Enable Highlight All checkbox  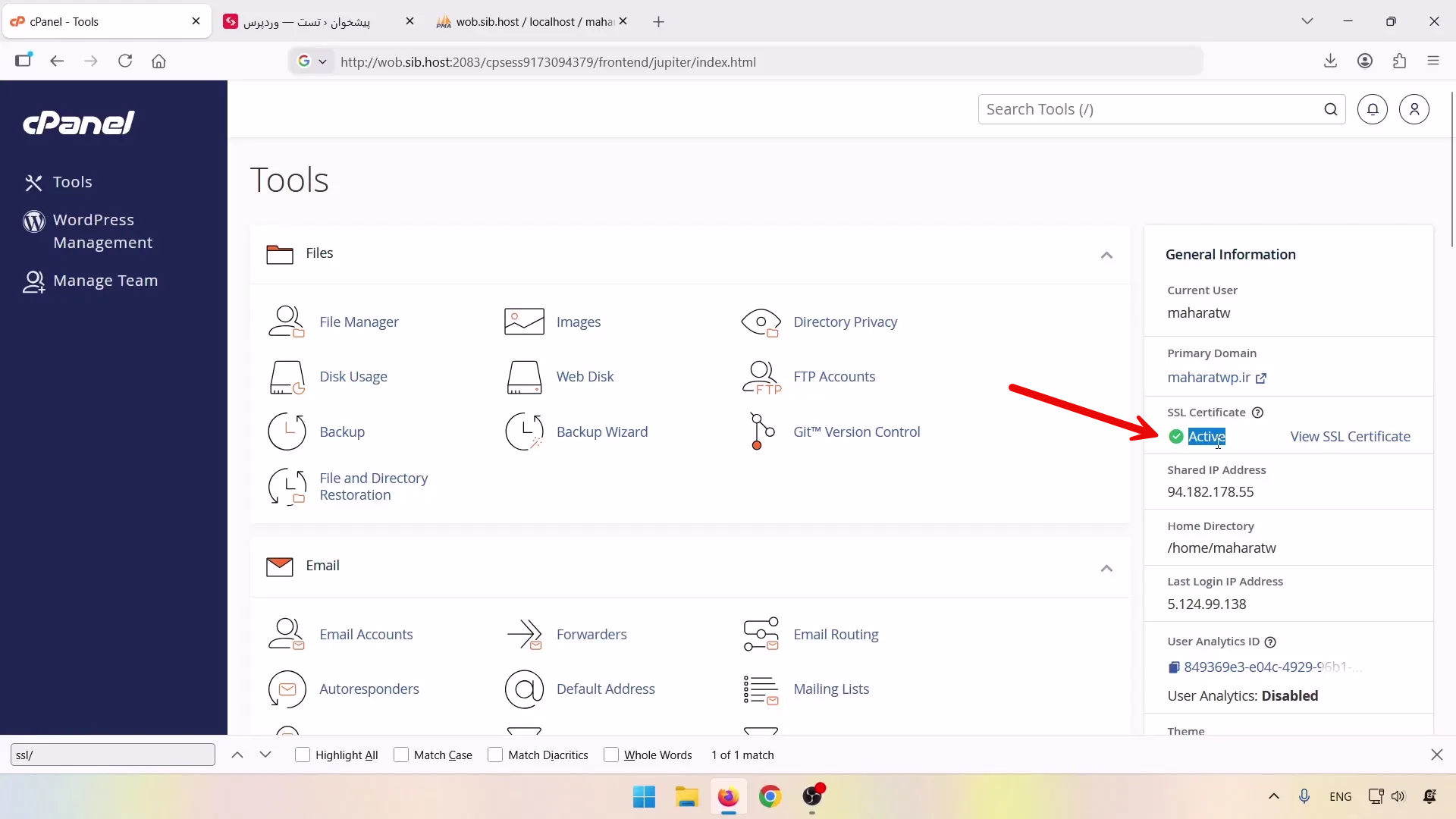303,755
